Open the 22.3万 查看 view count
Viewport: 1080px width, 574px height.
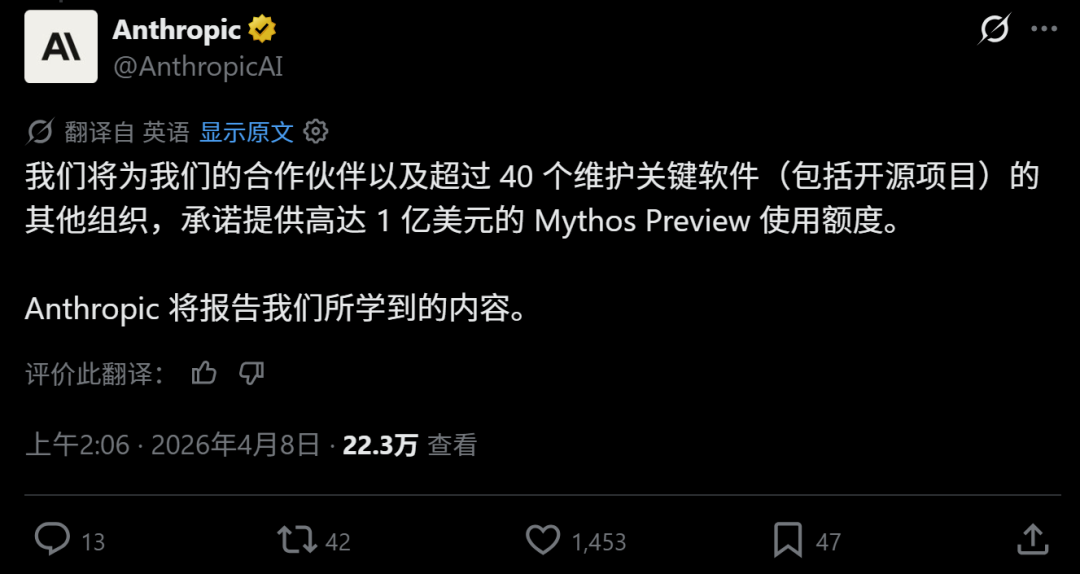pos(410,445)
